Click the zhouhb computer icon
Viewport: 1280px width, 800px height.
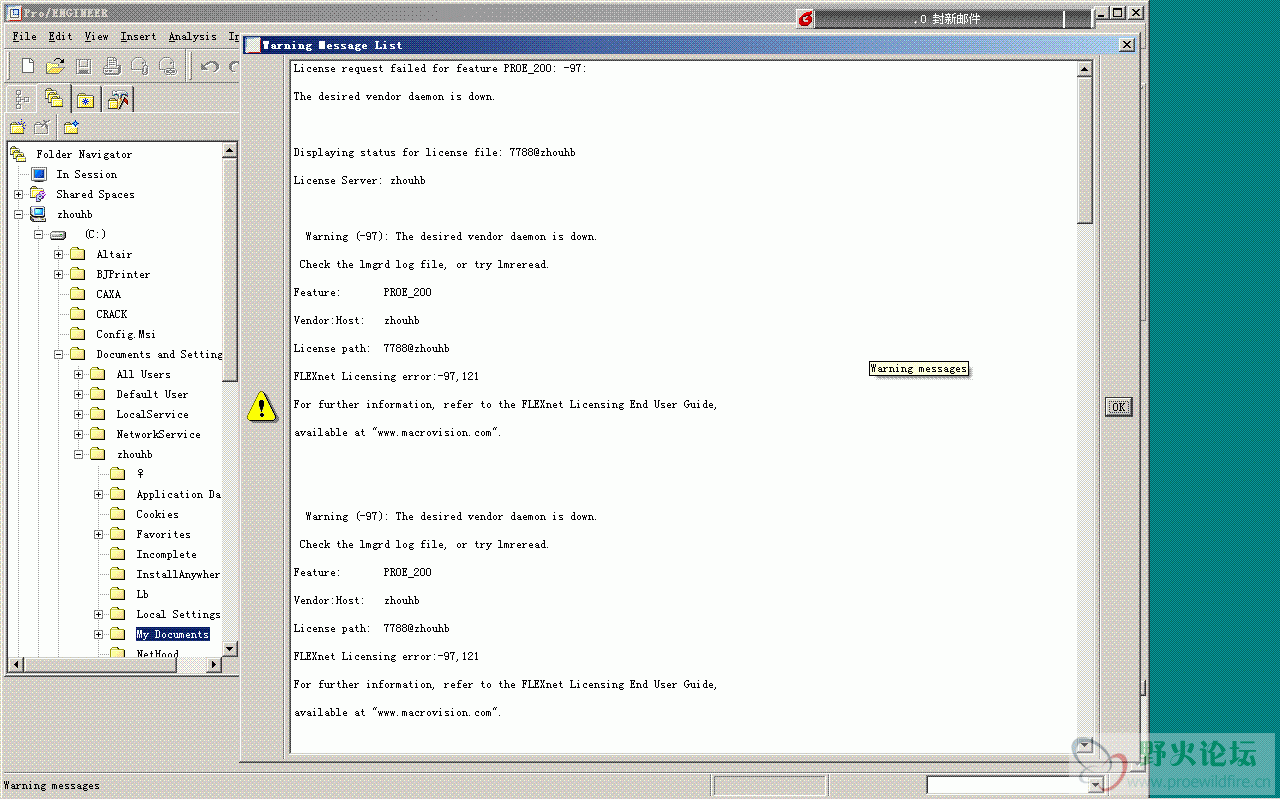click(x=38, y=214)
